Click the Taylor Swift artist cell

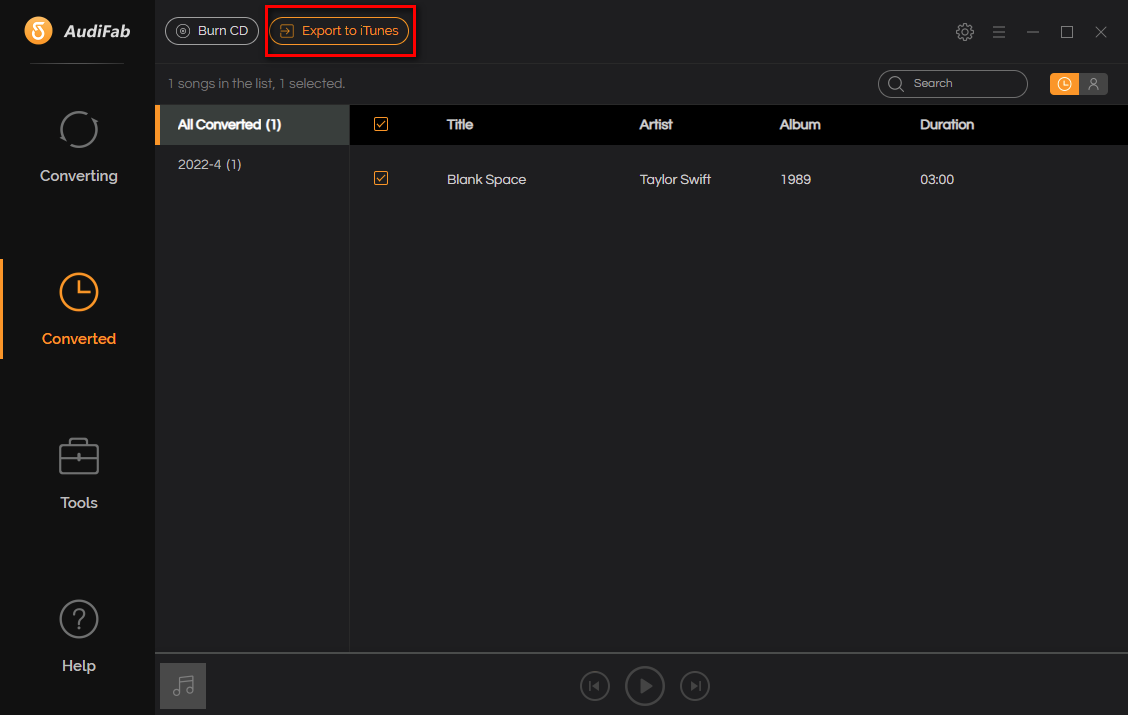coord(675,179)
